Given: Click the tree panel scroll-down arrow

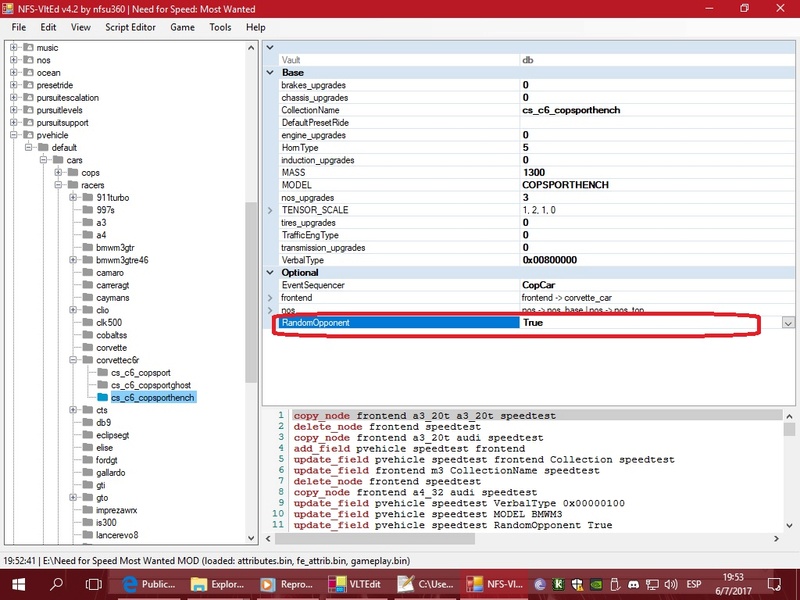Looking at the screenshot, I should point(251,538).
